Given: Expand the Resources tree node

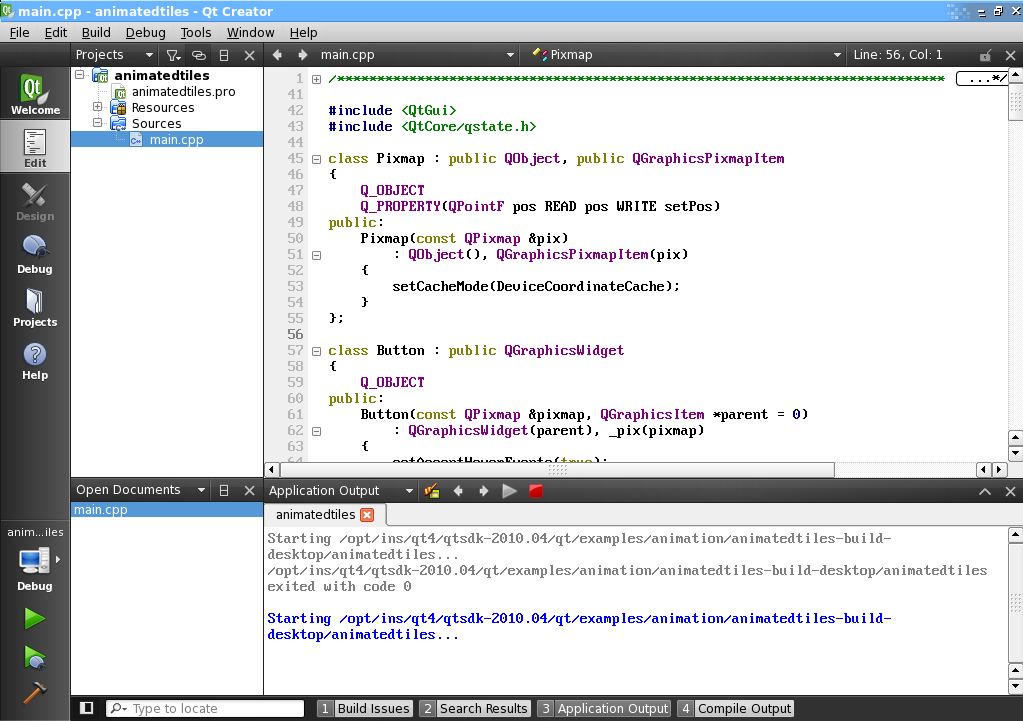Looking at the screenshot, I should (97, 107).
